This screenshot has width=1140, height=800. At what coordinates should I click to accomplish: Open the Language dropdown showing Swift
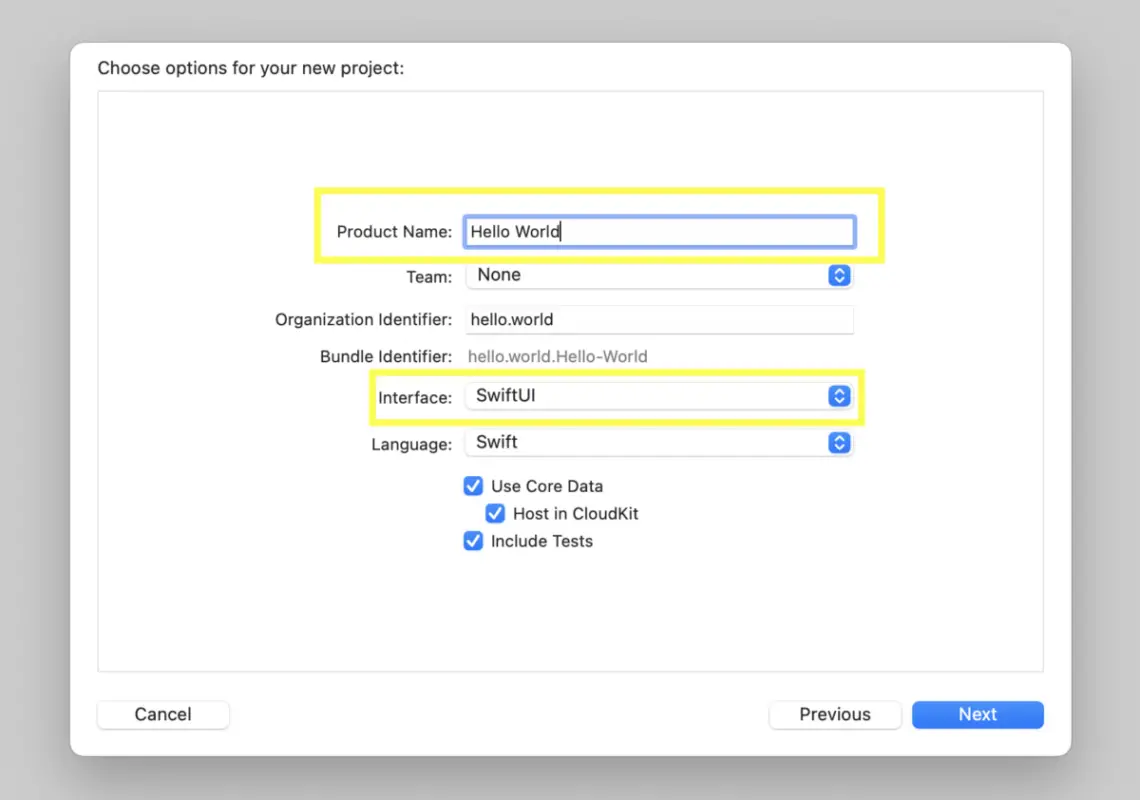coord(659,442)
